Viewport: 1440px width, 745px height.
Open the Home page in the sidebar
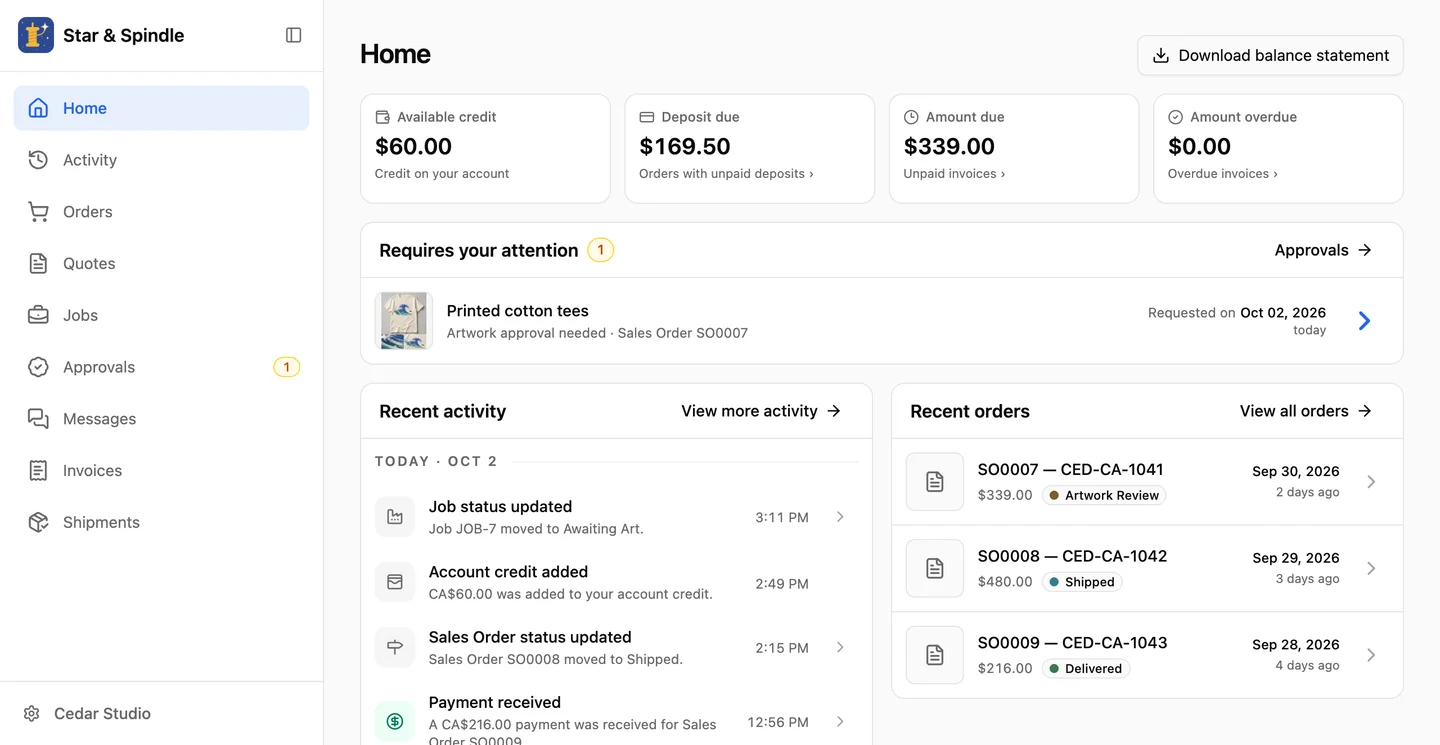[161, 108]
